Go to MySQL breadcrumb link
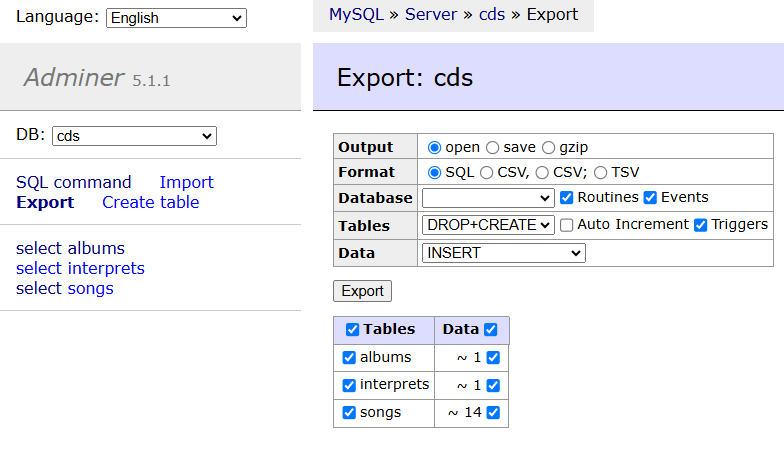Viewport: 784px width, 450px height. tap(356, 14)
